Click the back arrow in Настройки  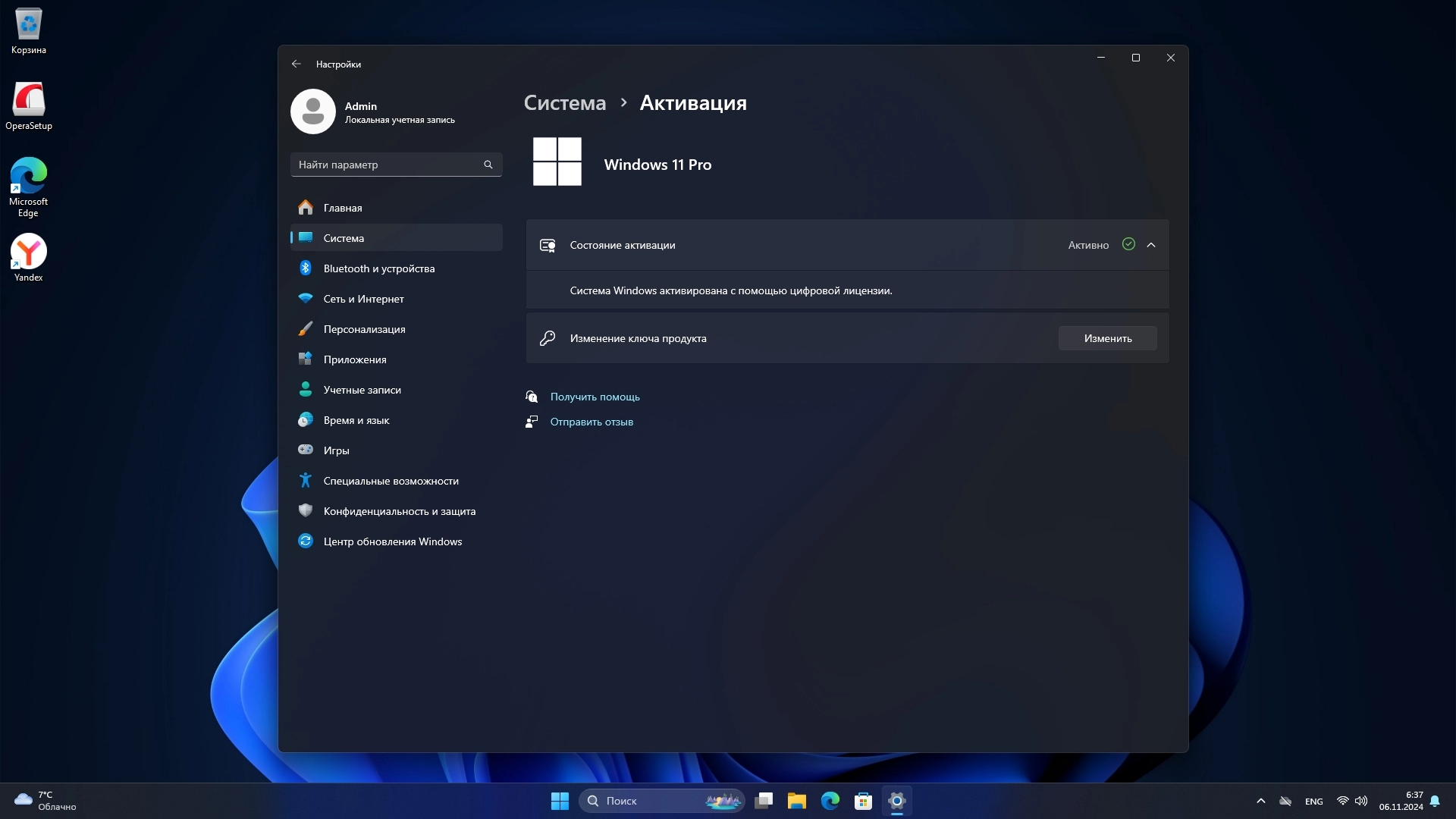tap(297, 64)
